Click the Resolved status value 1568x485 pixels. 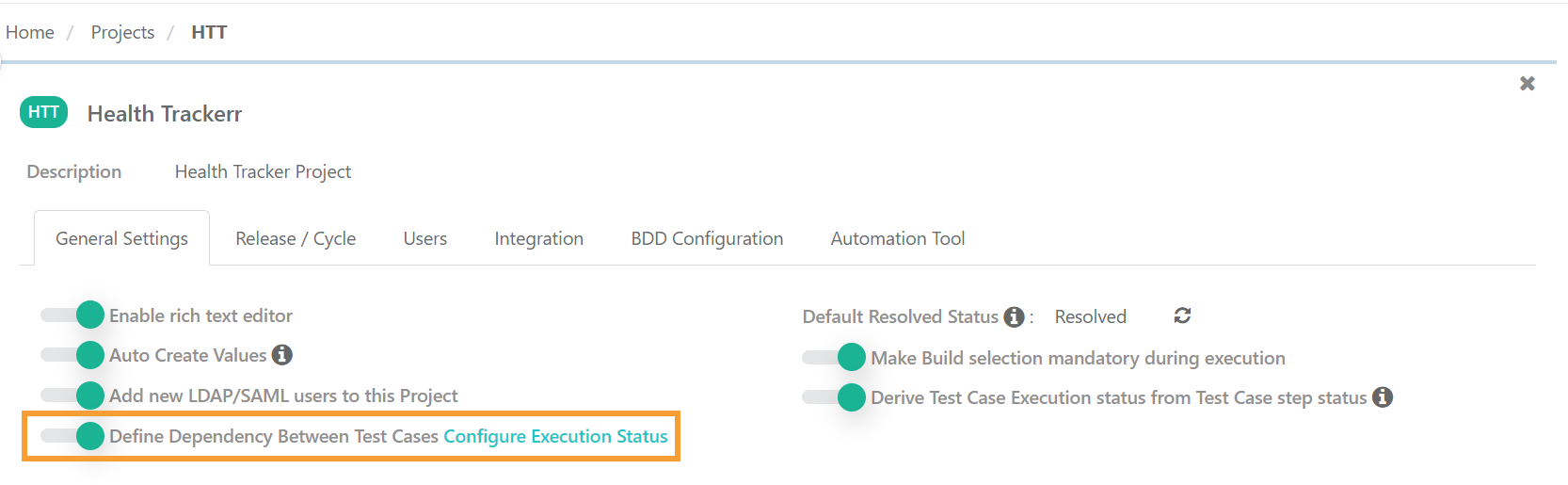point(1090,316)
